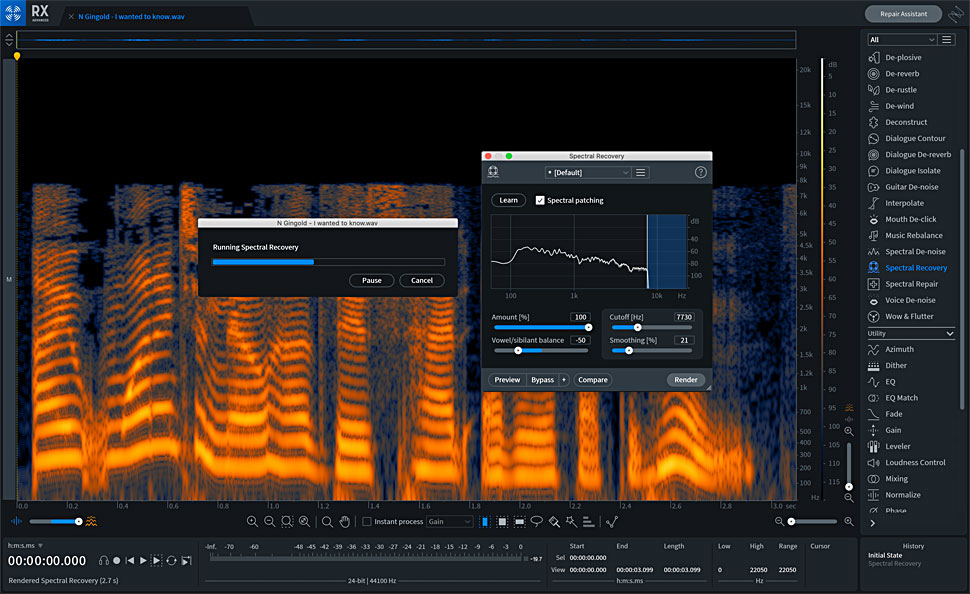Toggle loop playback
The image size is (970, 594).
tap(171, 561)
